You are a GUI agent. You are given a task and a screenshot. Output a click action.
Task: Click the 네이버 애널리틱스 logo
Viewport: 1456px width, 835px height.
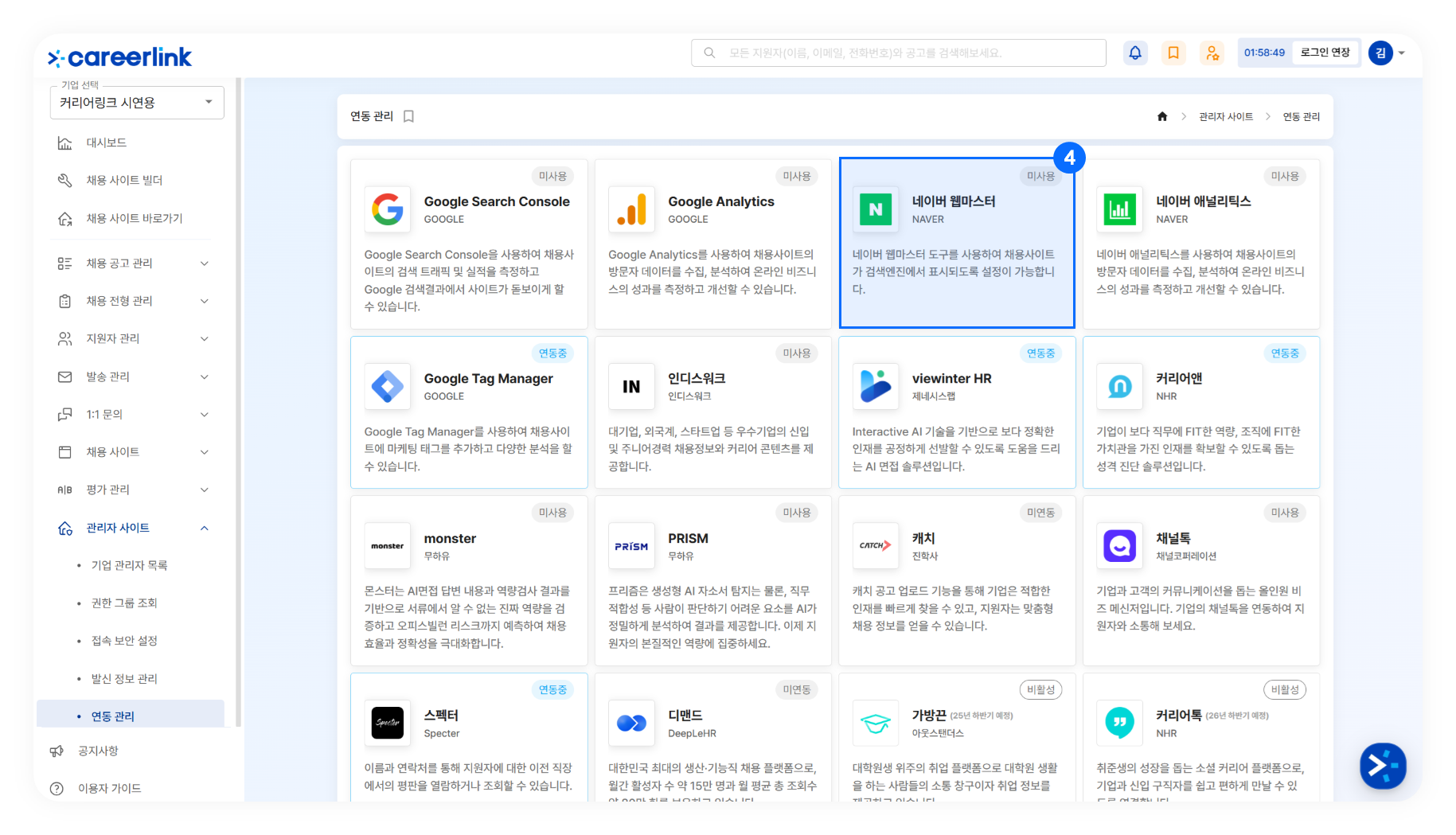coord(1119,209)
